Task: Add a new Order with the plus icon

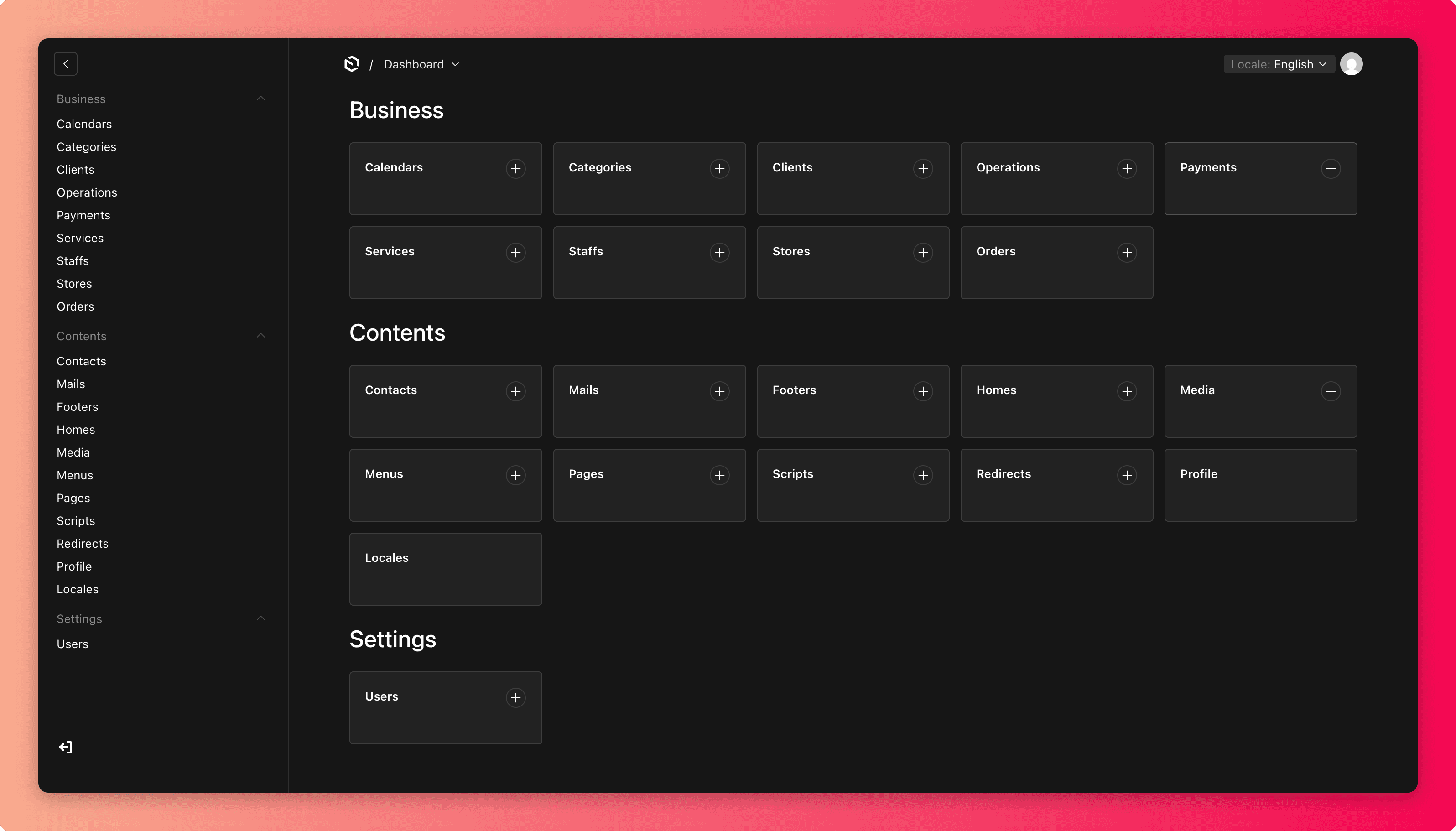Action: pyautogui.click(x=1127, y=253)
